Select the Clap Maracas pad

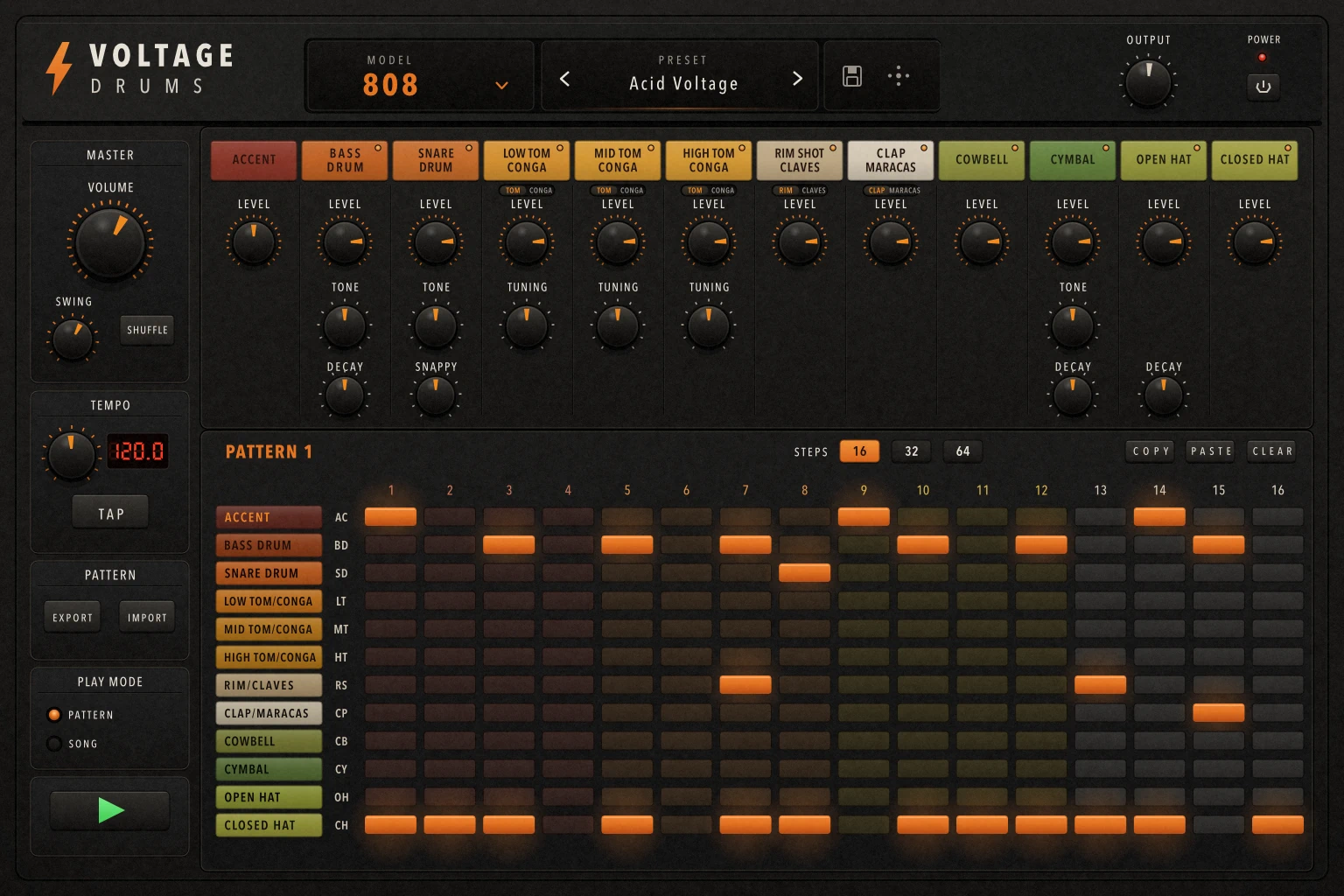891,160
